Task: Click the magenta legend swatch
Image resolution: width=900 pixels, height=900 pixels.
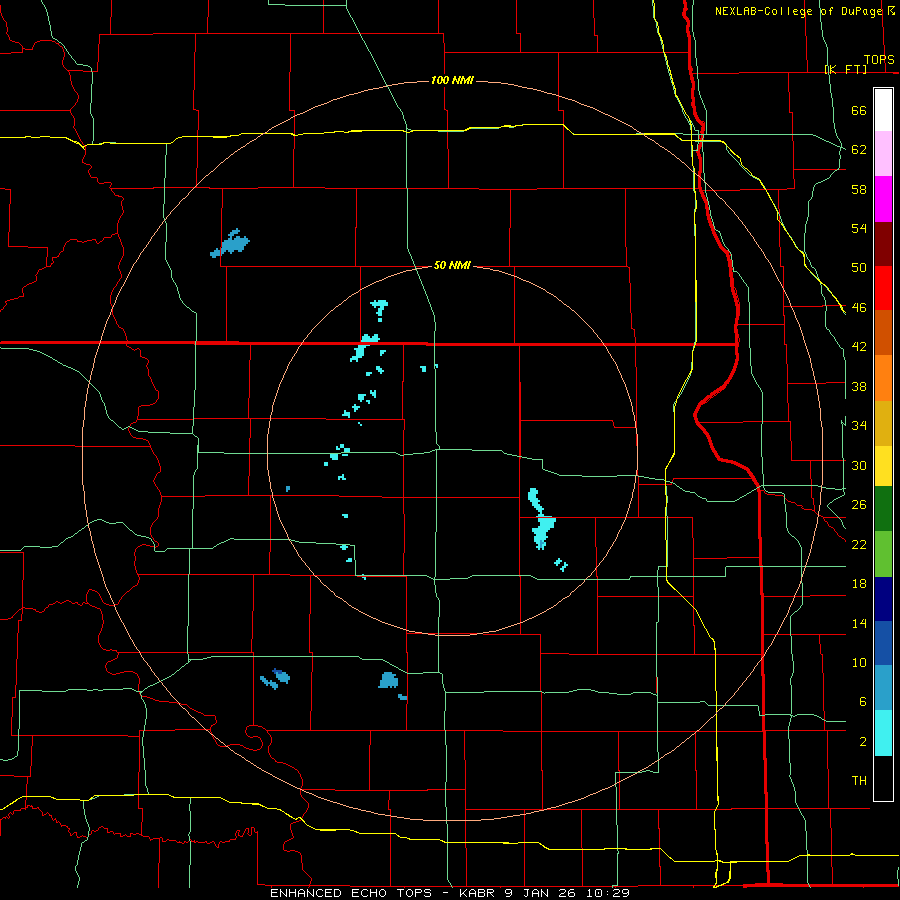Action: click(883, 199)
